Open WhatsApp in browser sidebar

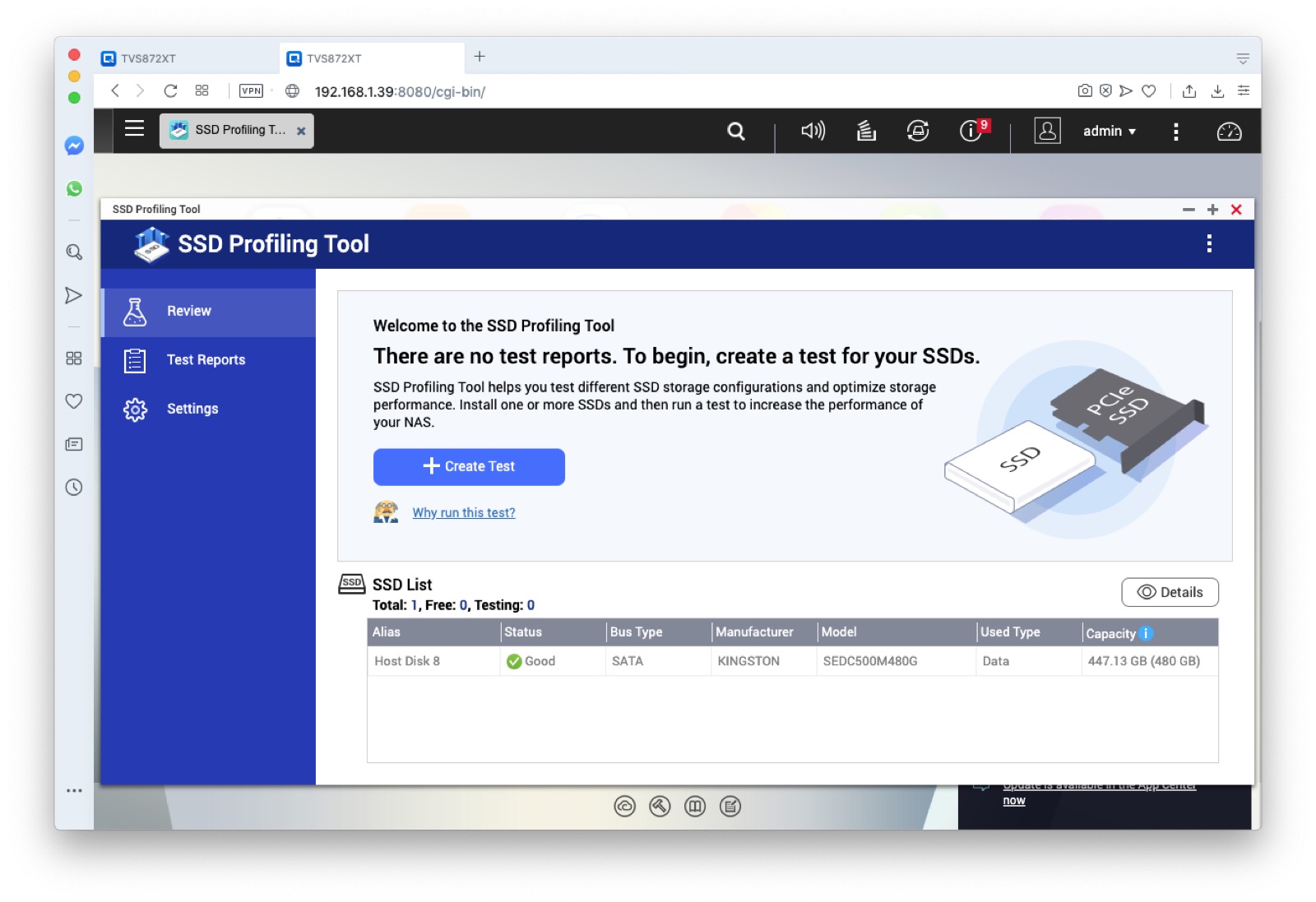74,188
